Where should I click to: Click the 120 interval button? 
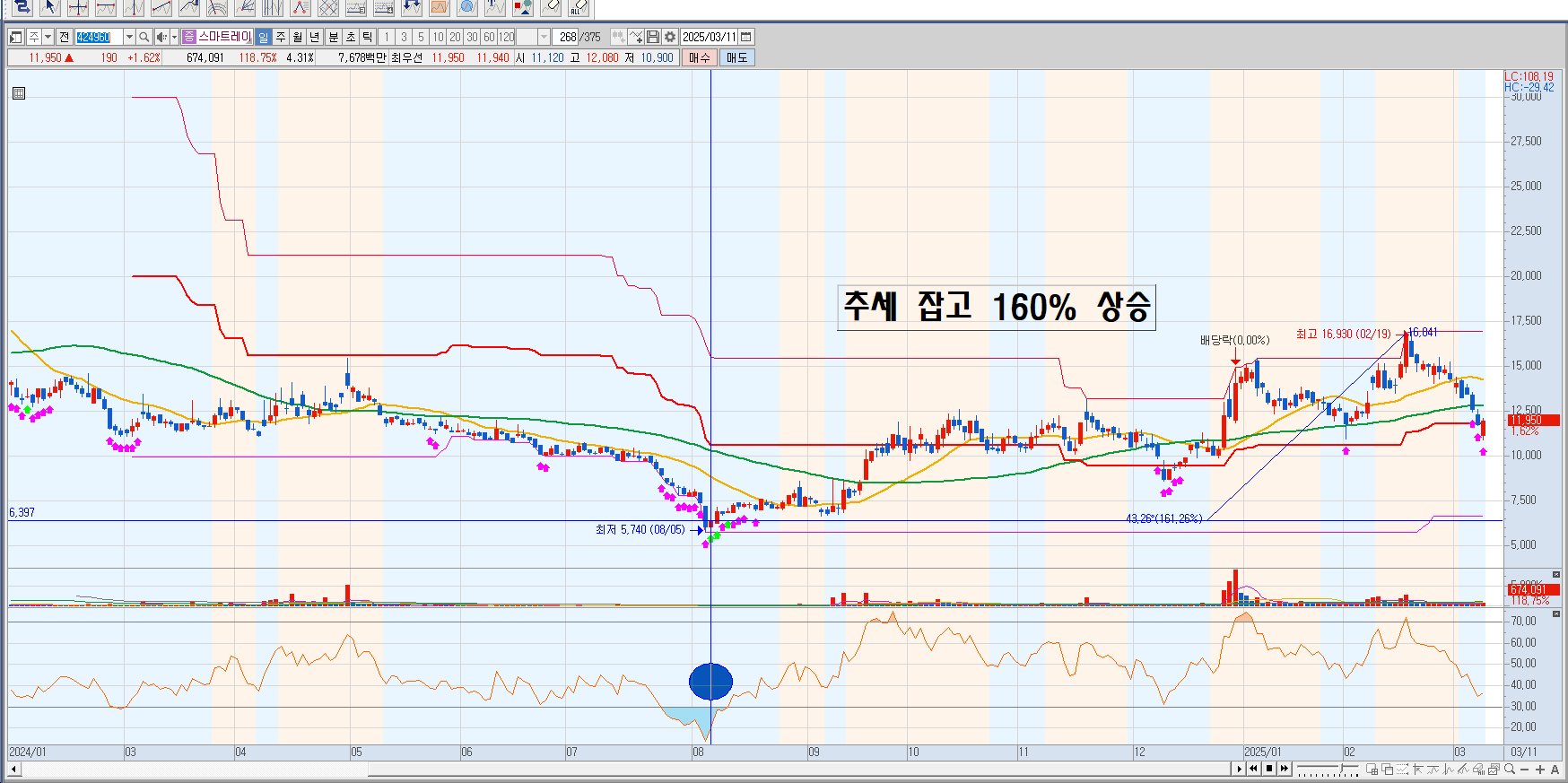pos(506,37)
